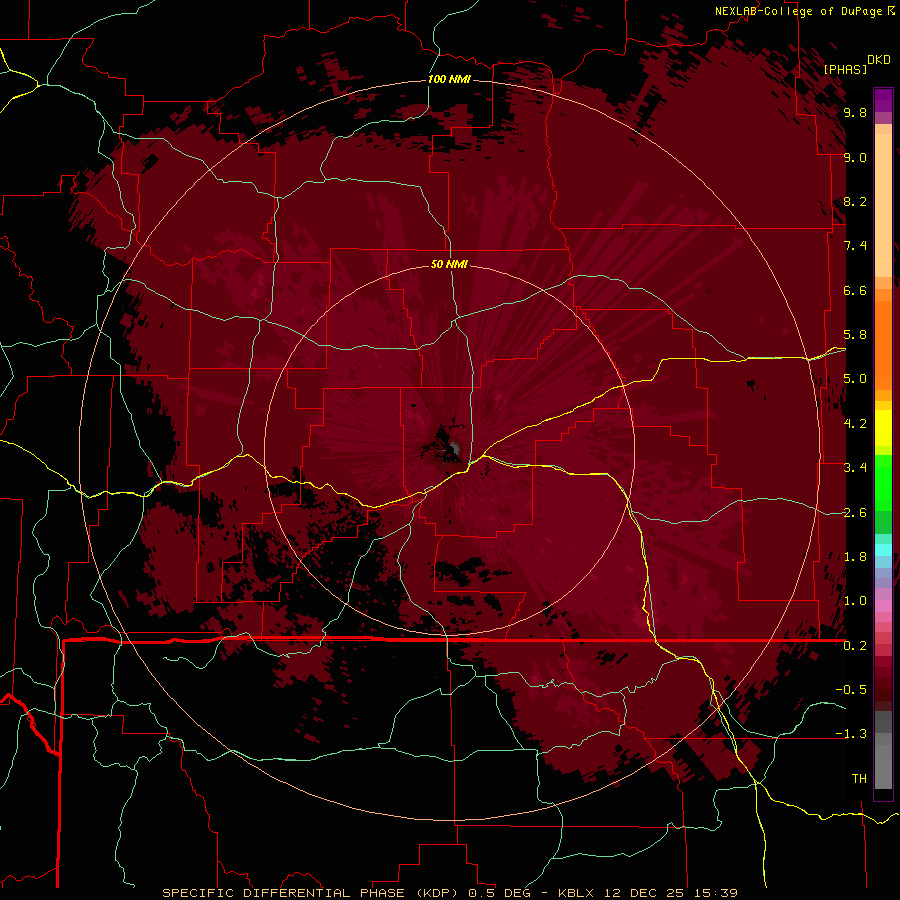The image size is (900, 900).
Task: Click the 5.0 legend value
Action: coord(855,379)
